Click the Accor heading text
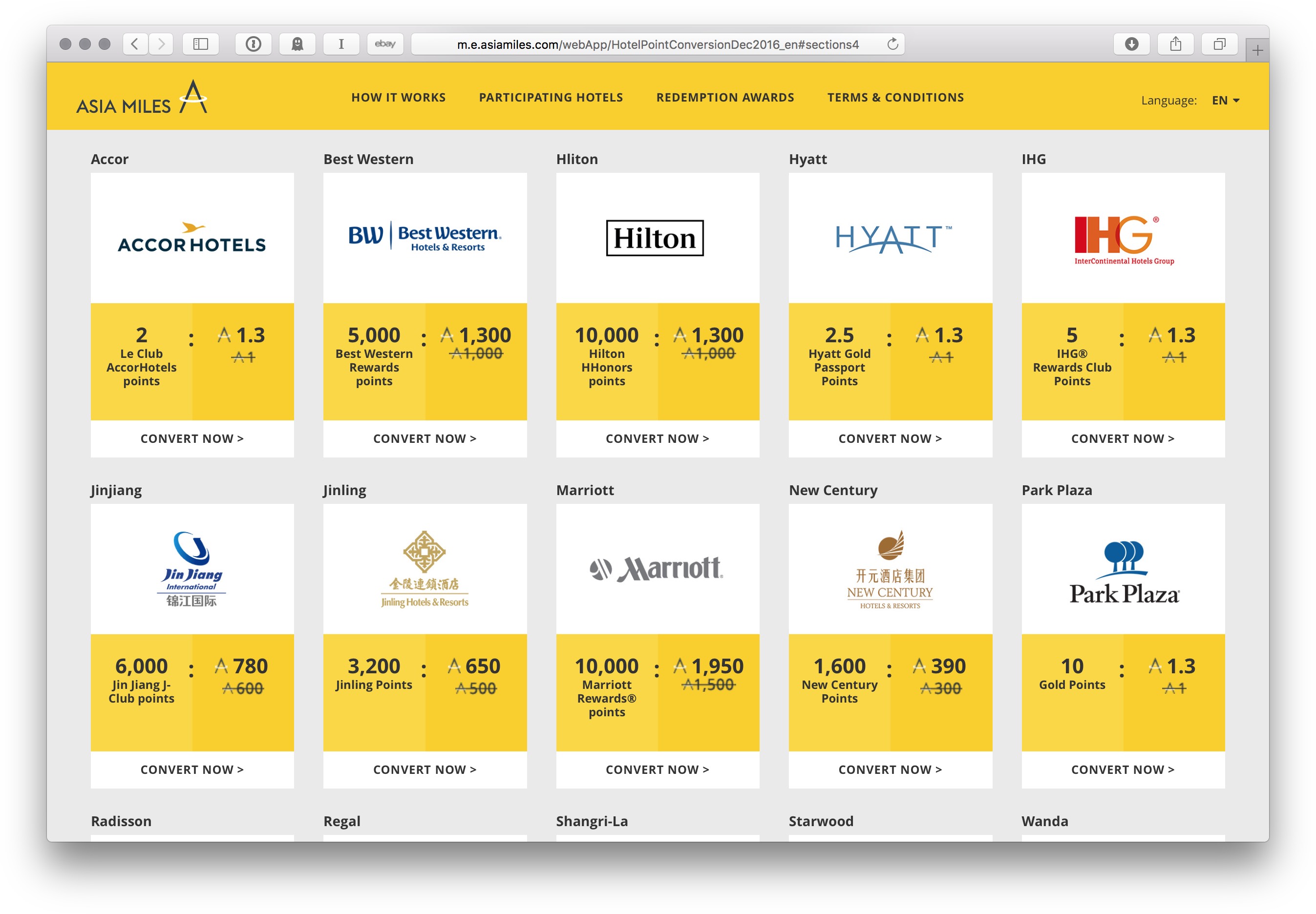 [x=109, y=159]
